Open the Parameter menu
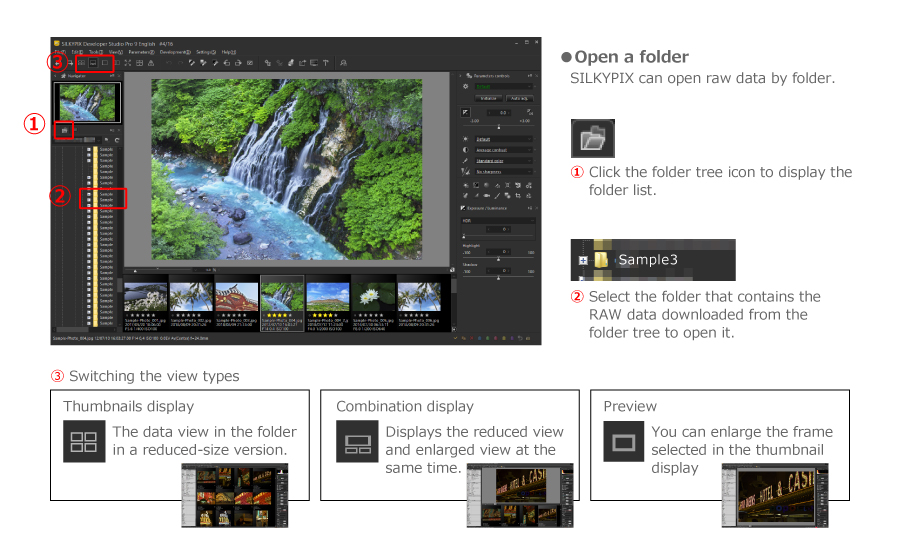Screen dimensions: 900x560 click(x=142, y=52)
